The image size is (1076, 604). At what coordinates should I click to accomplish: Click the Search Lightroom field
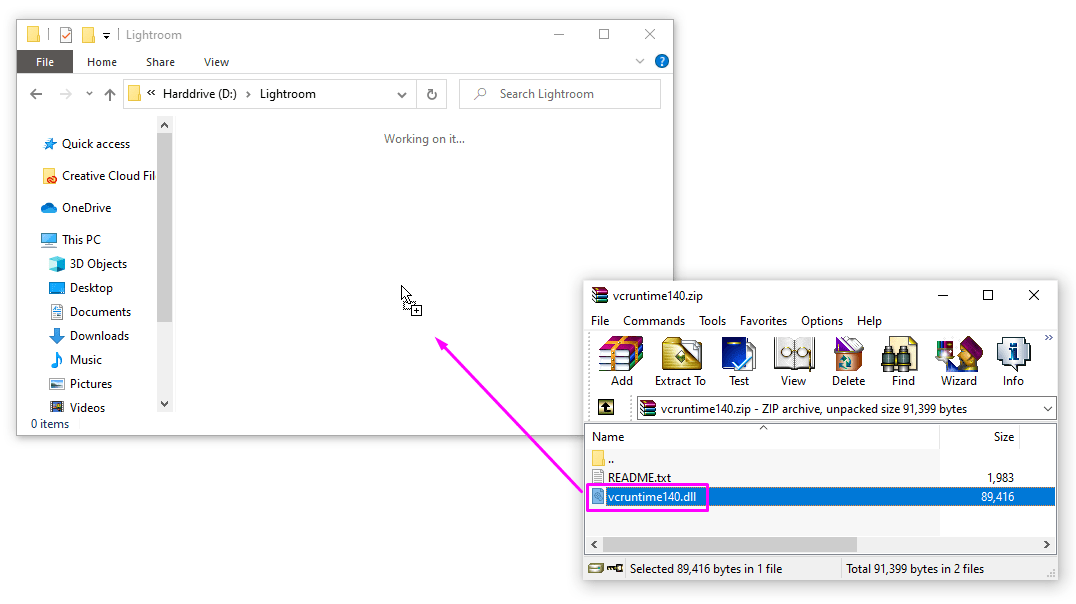pos(560,94)
